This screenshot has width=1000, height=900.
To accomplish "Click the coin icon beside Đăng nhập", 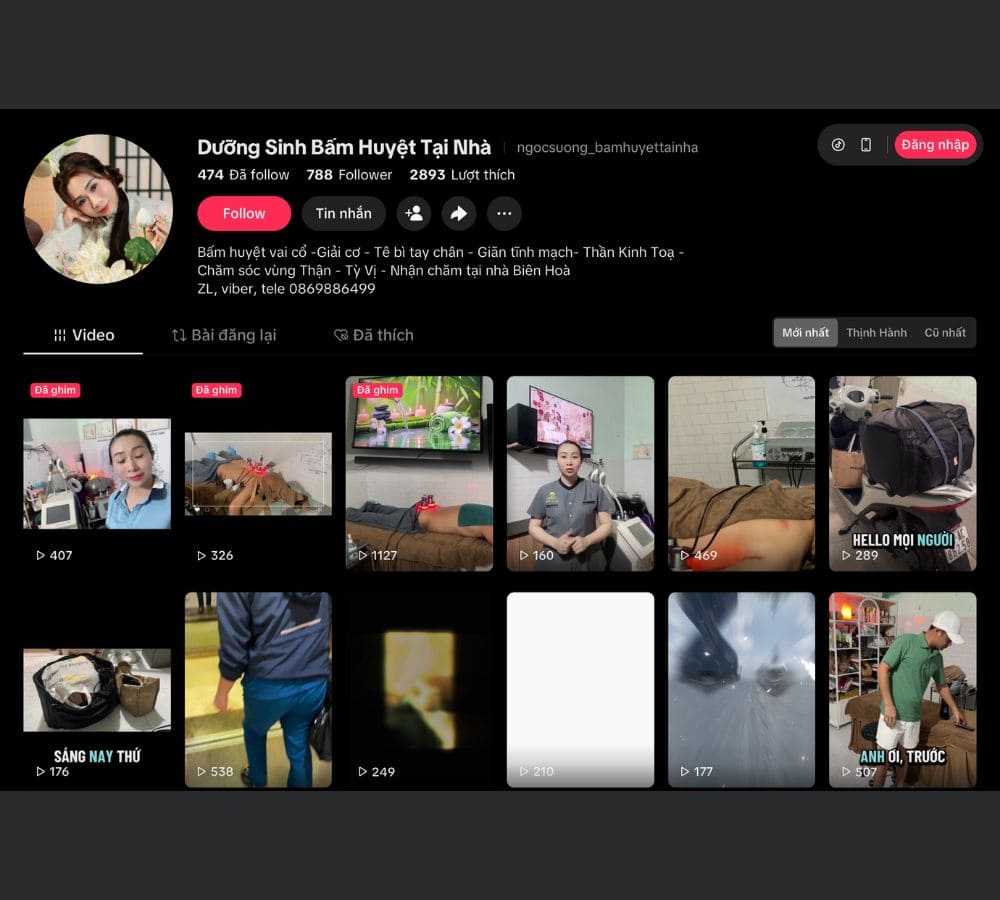I will (838, 145).
